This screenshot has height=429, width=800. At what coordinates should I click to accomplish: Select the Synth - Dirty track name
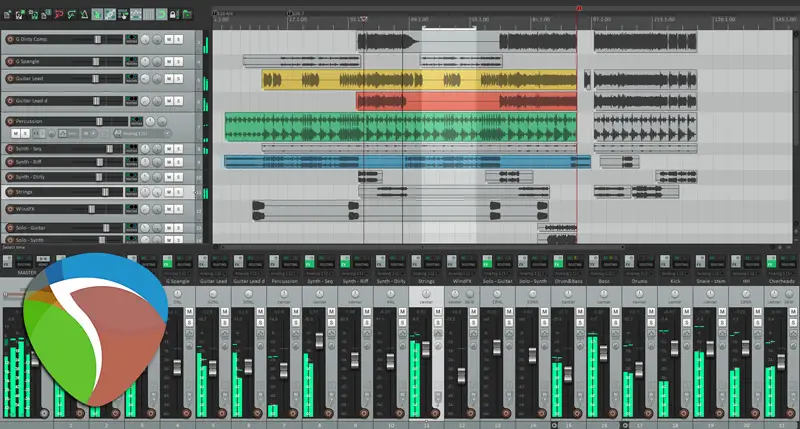pyautogui.click(x=30, y=177)
